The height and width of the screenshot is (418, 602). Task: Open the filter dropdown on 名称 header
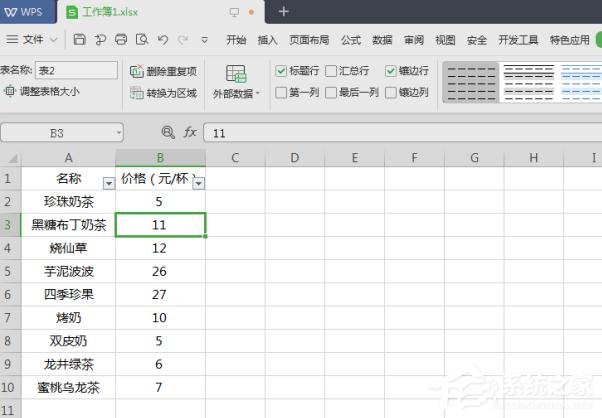(108, 183)
